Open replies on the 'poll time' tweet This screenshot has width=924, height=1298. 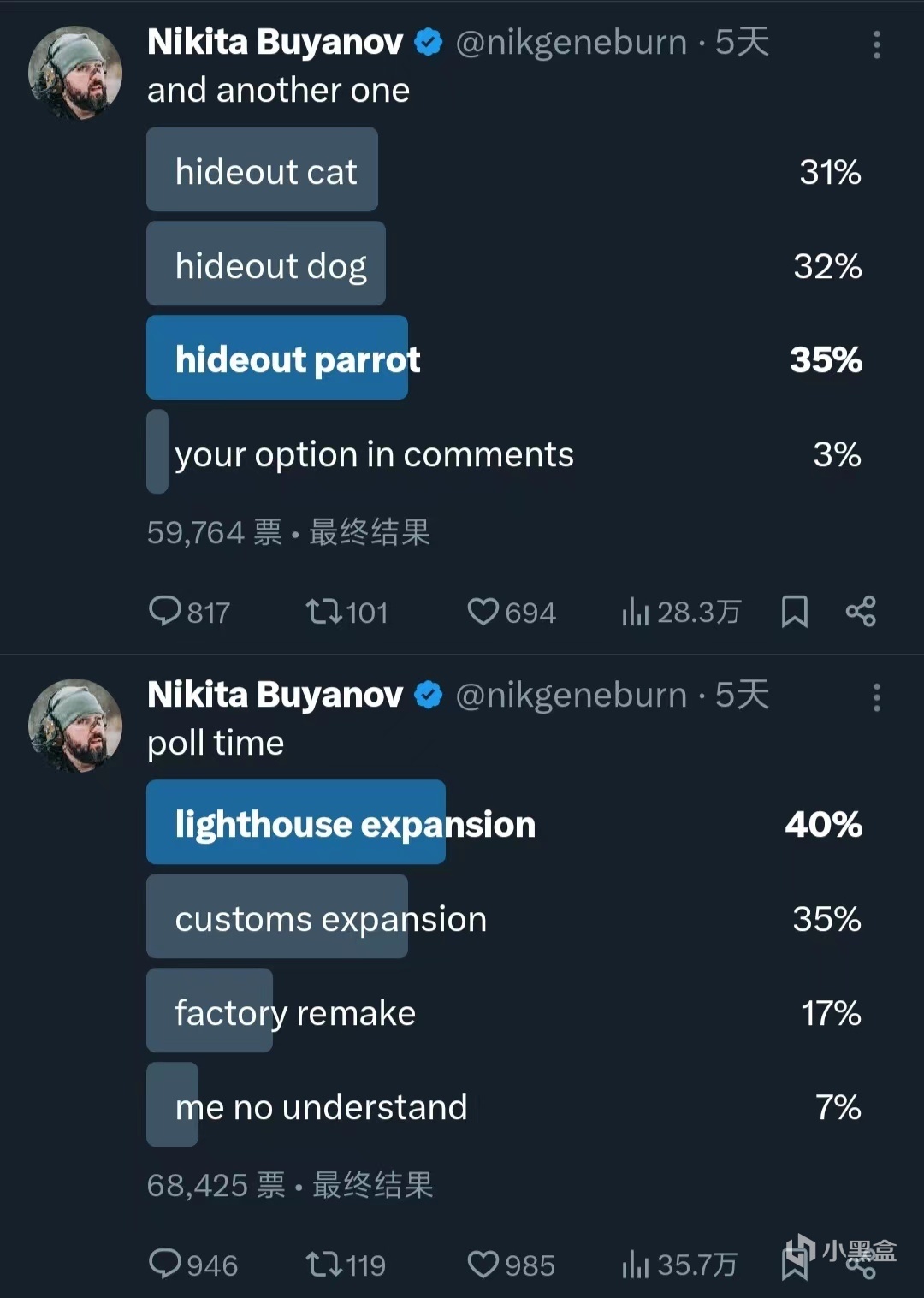(x=192, y=1265)
